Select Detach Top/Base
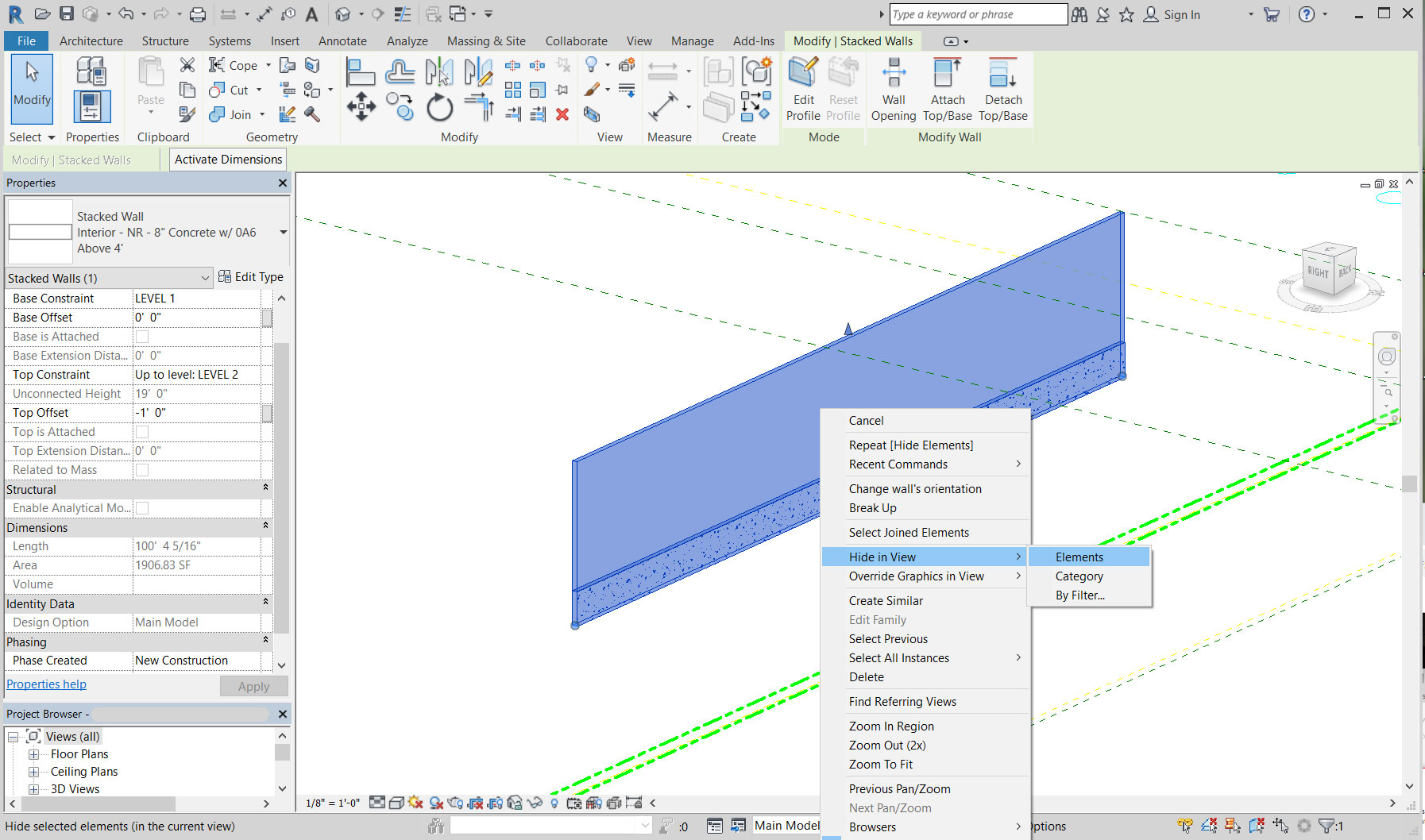This screenshot has height=840, width=1425. click(x=1002, y=87)
